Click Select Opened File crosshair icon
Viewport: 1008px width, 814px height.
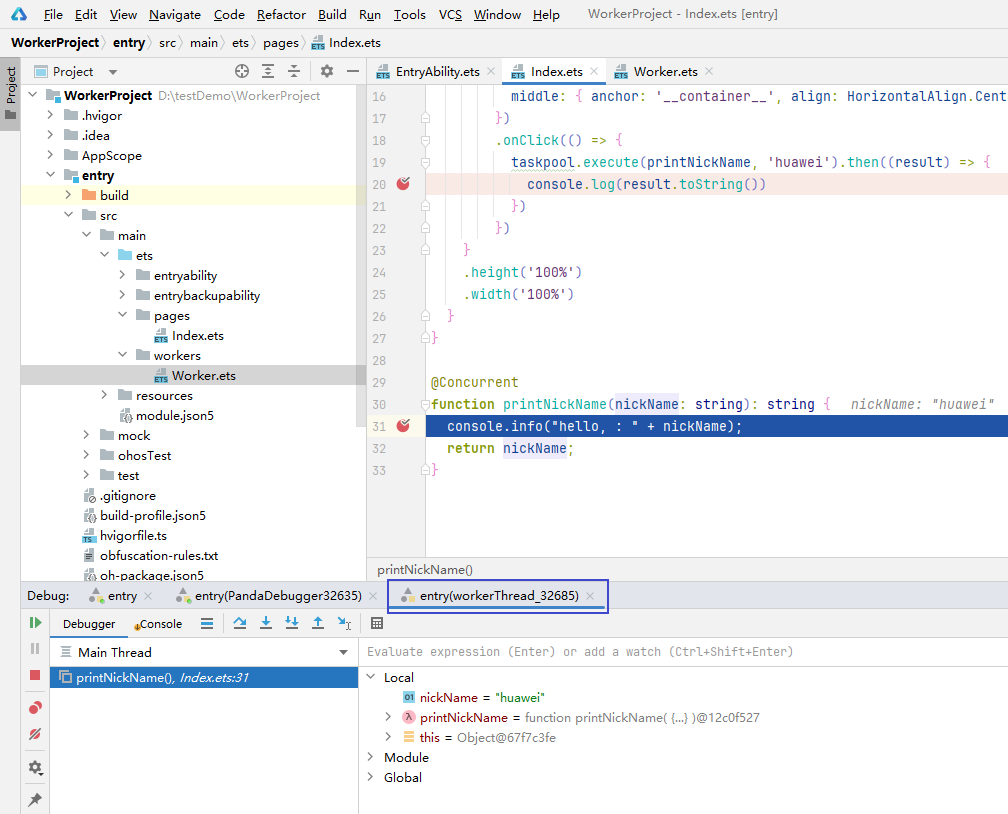pyautogui.click(x=241, y=71)
